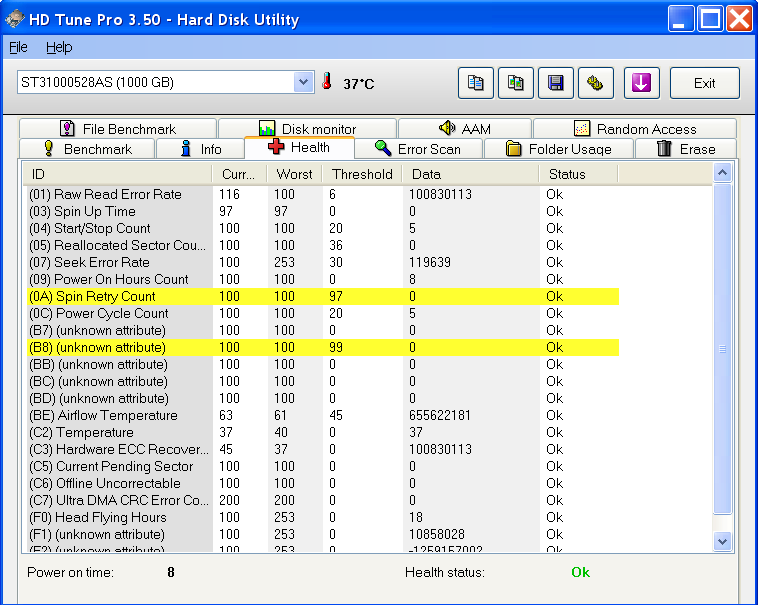Open the Help menu

pos(59,47)
